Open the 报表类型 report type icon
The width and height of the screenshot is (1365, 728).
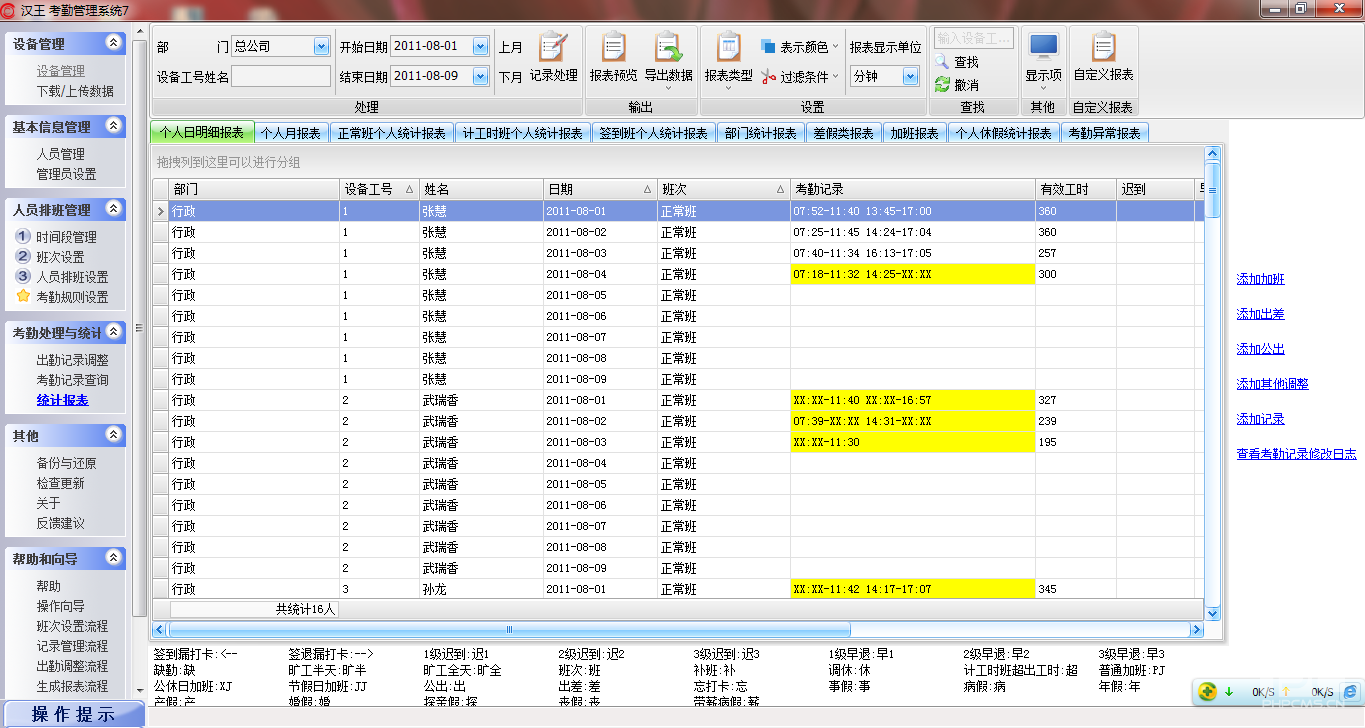[x=728, y=48]
